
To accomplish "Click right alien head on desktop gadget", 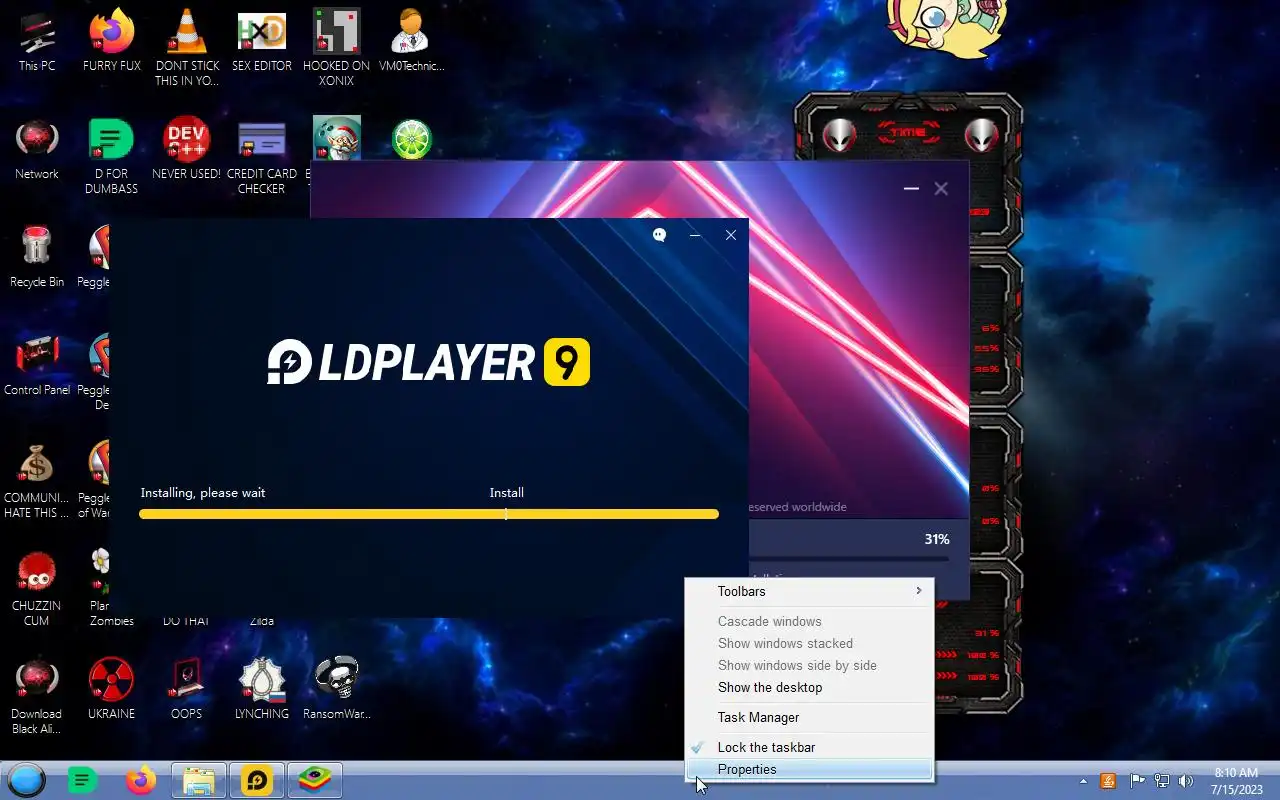I will click(982, 135).
